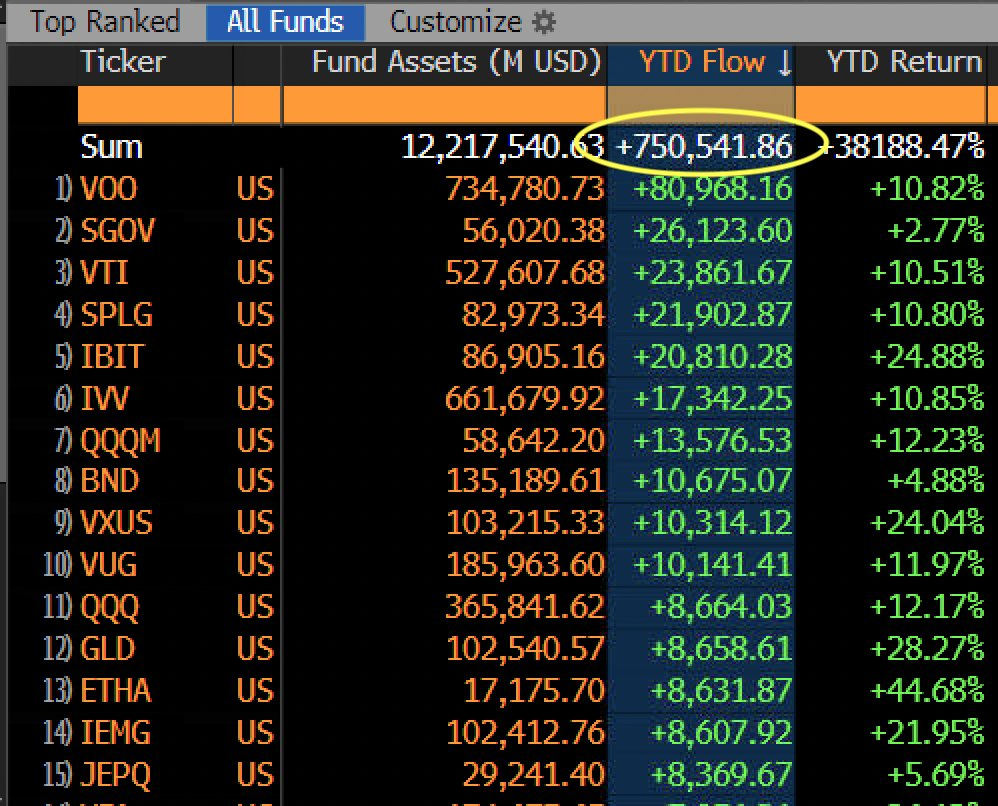
Task: Click the US exchange code for GLD
Action: point(255,649)
